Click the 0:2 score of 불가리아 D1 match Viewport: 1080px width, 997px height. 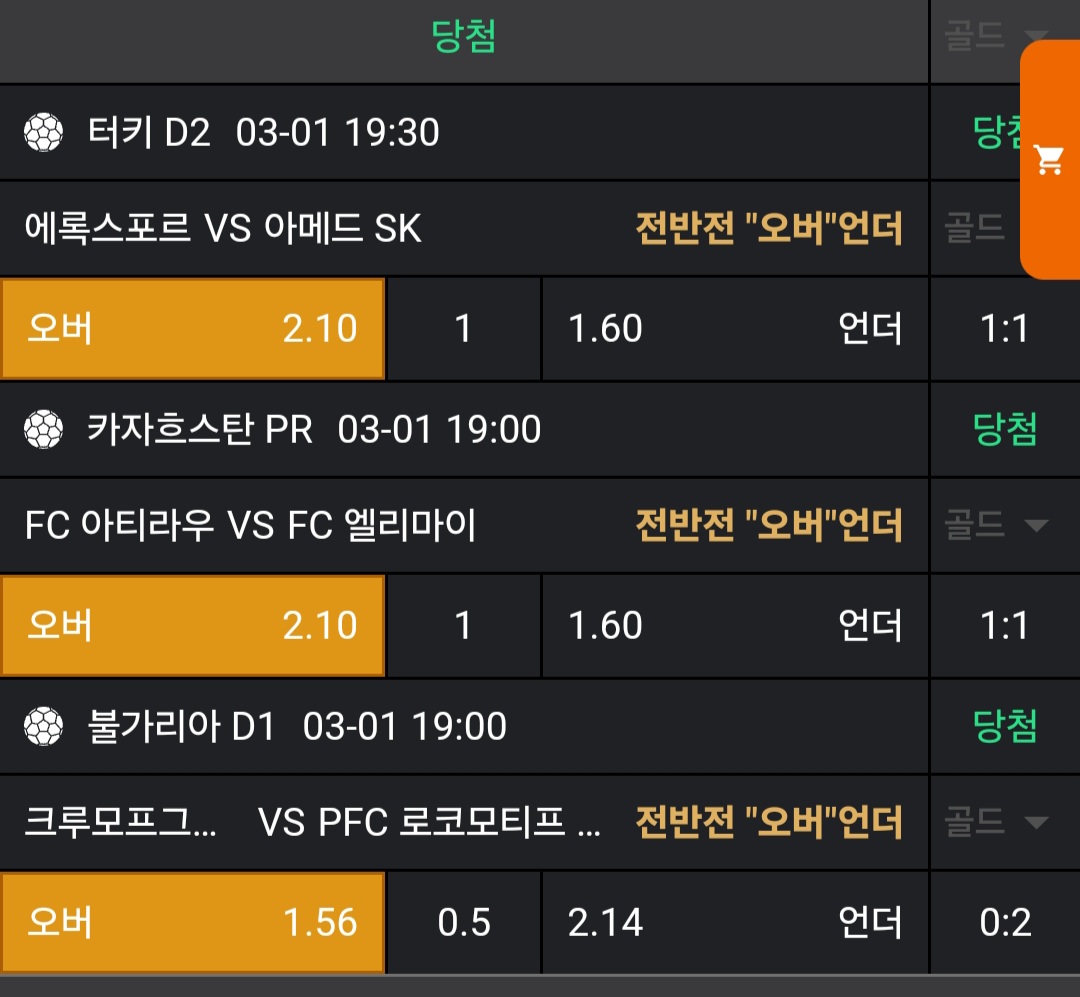pos(1005,922)
